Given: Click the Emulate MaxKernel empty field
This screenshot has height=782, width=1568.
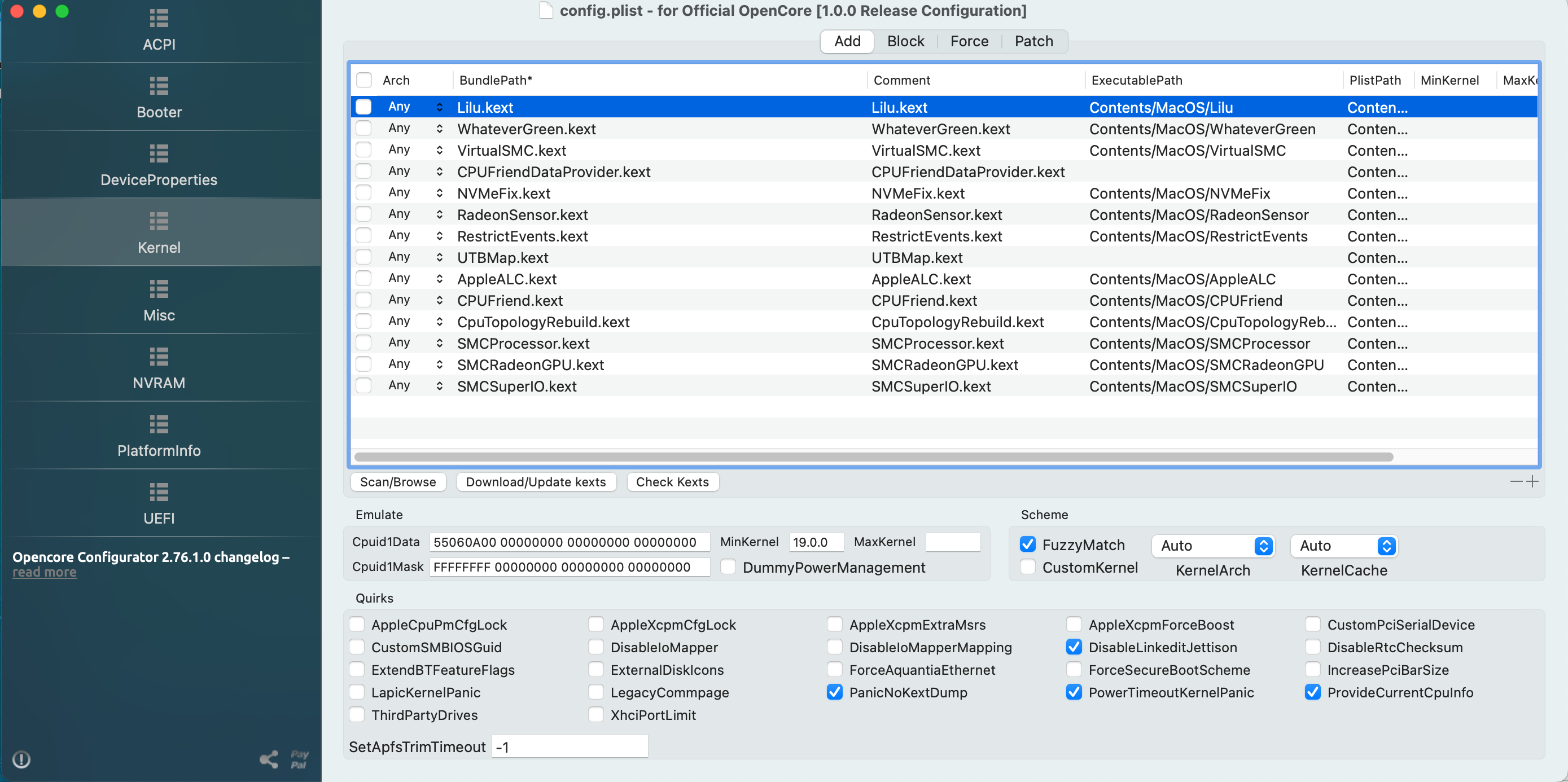Looking at the screenshot, I should click(x=953, y=542).
